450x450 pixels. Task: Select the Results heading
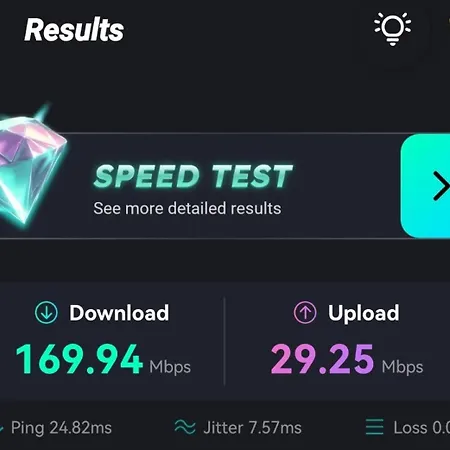click(74, 30)
